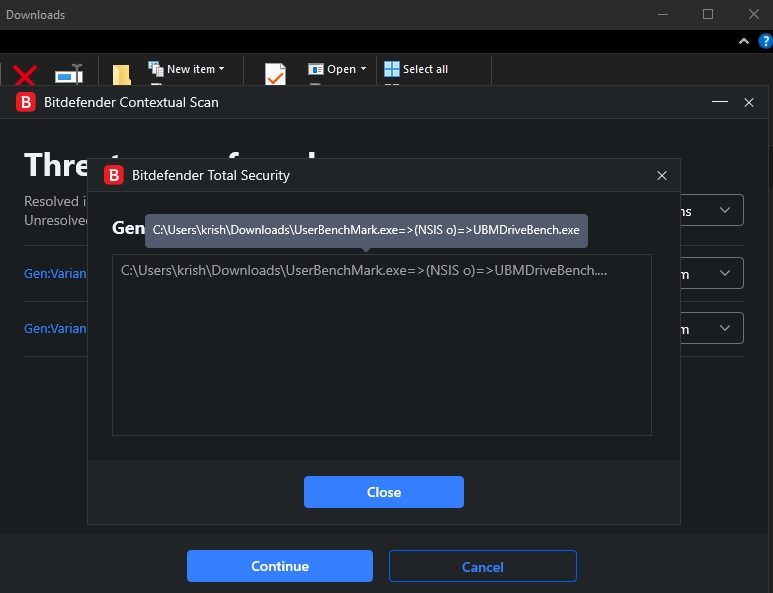Viewport: 773px width, 593px height.
Task: Open the action dropdown for first Gen:Variant threat
Action: point(712,273)
